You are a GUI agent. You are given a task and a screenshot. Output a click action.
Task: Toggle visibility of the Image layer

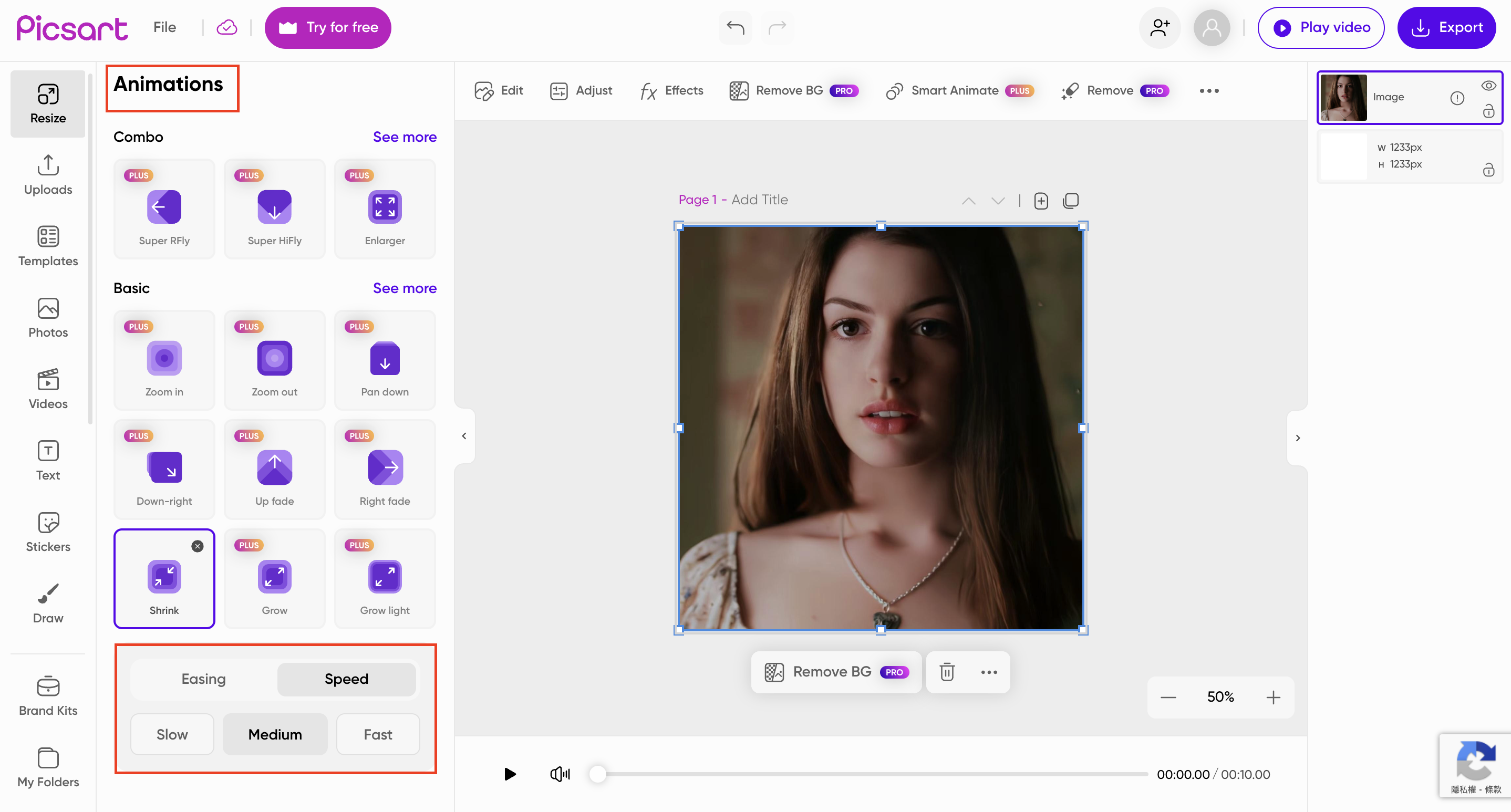[x=1489, y=86]
